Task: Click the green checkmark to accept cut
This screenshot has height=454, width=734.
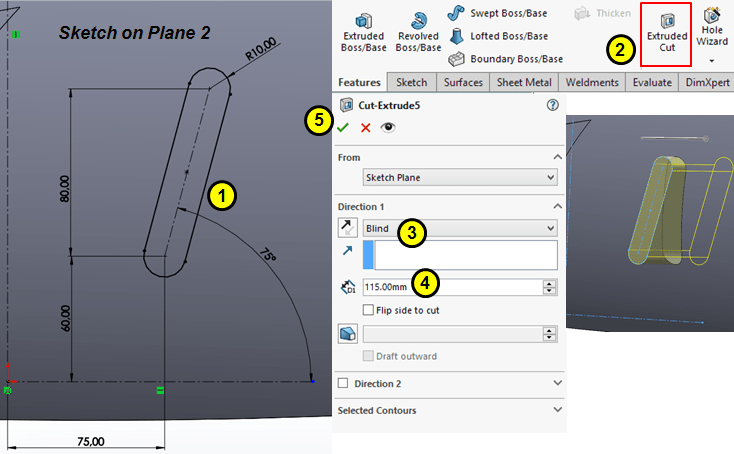Action: 344,127
